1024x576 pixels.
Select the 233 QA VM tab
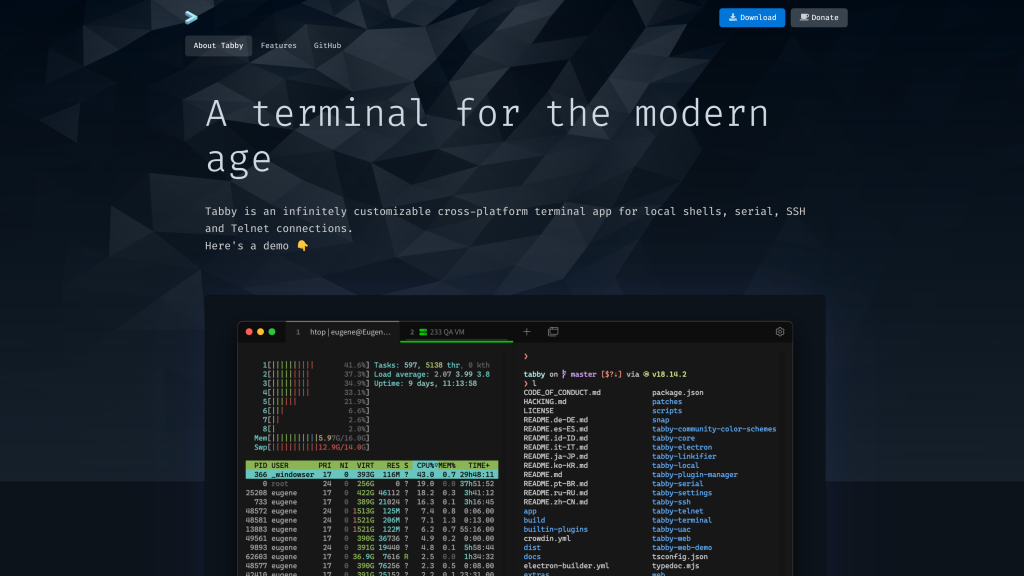[x=456, y=332]
